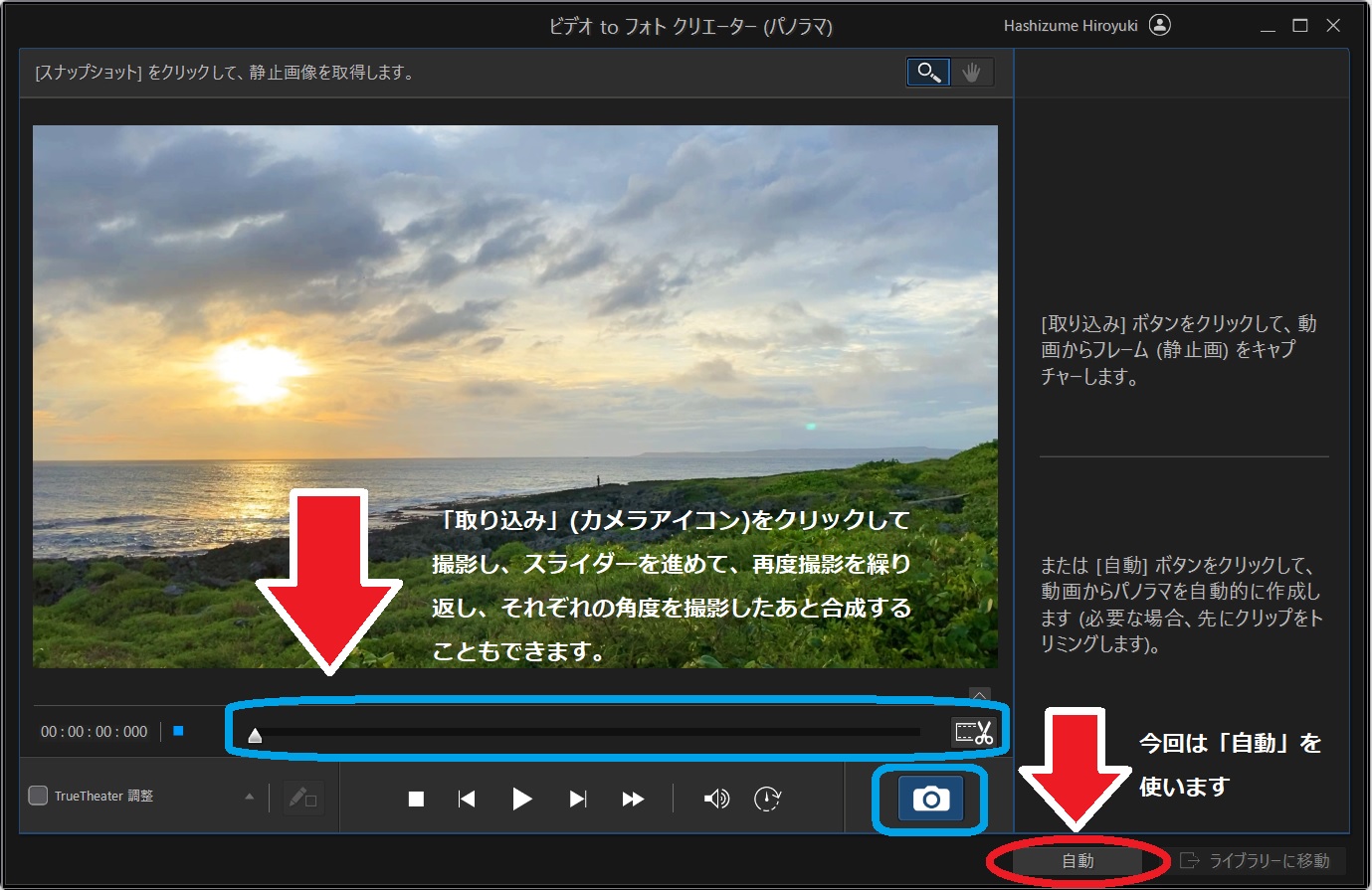Click the timecode display 00:00:00:000

click(x=94, y=732)
